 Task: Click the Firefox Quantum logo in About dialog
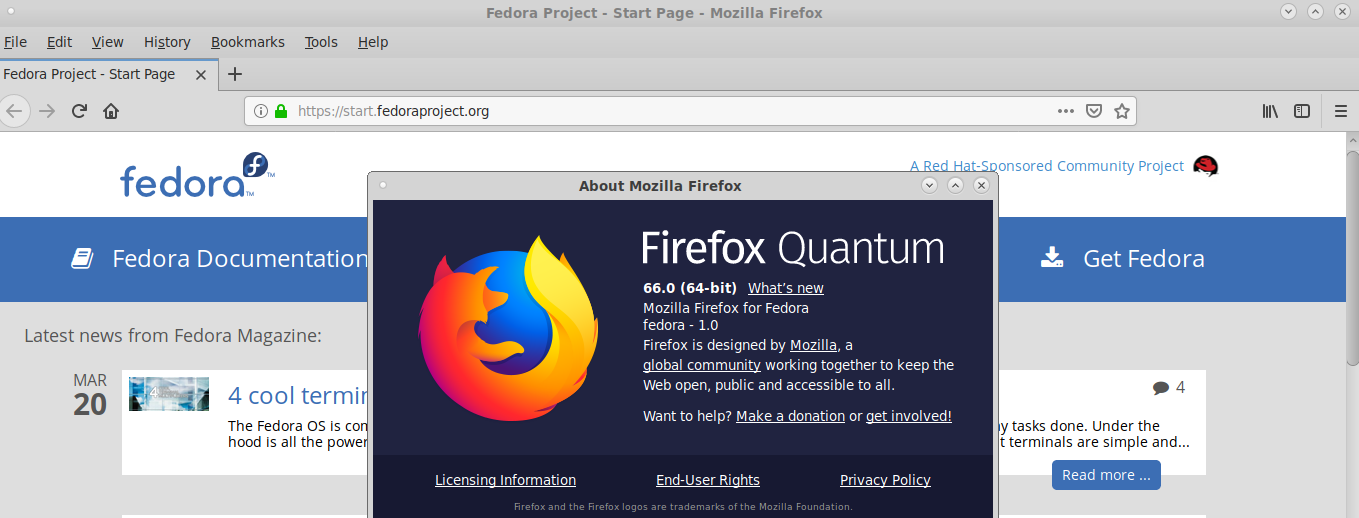point(507,328)
